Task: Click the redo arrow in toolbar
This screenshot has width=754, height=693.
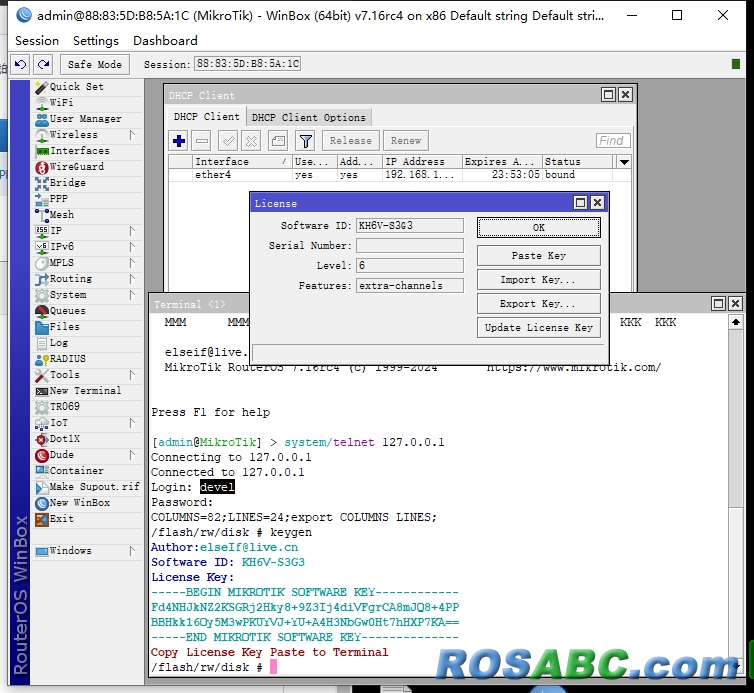Action: click(x=44, y=64)
